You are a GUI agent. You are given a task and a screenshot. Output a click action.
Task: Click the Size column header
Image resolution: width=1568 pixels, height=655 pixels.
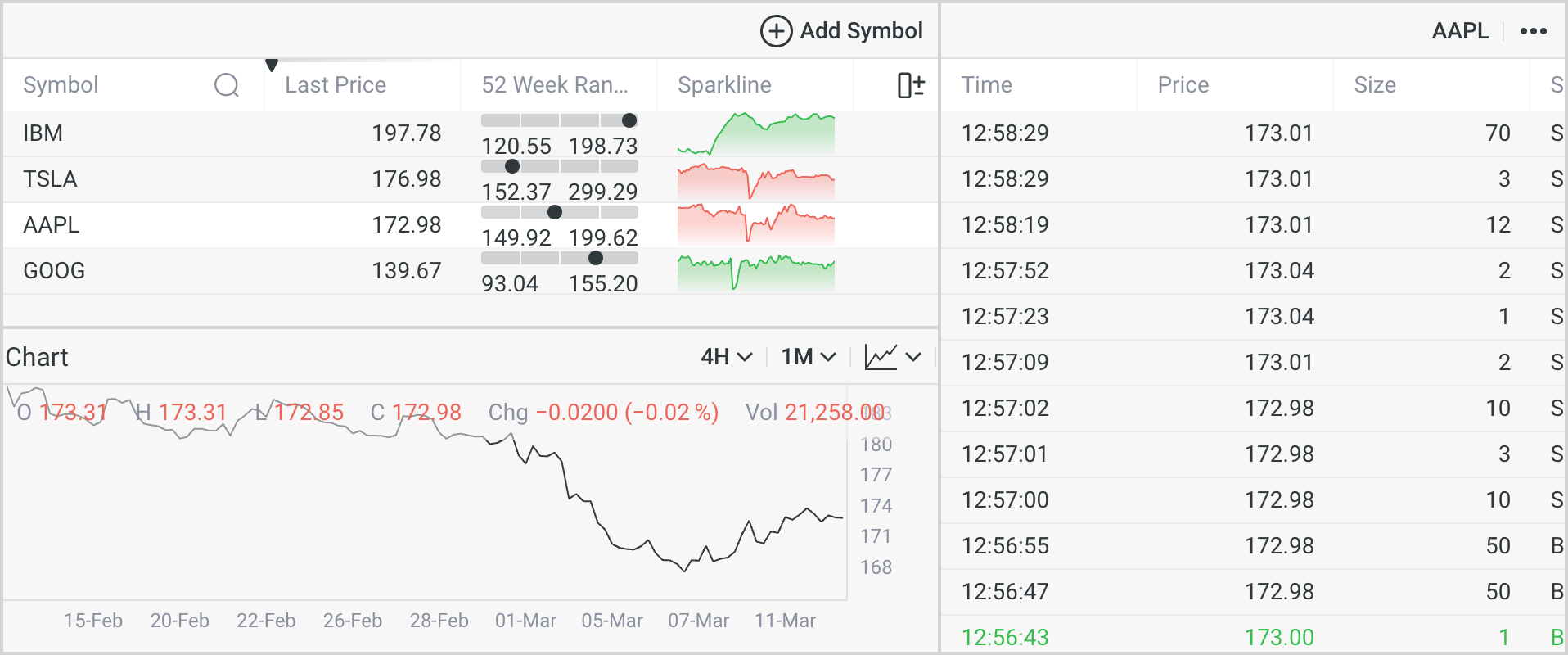pyautogui.click(x=1375, y=85)
